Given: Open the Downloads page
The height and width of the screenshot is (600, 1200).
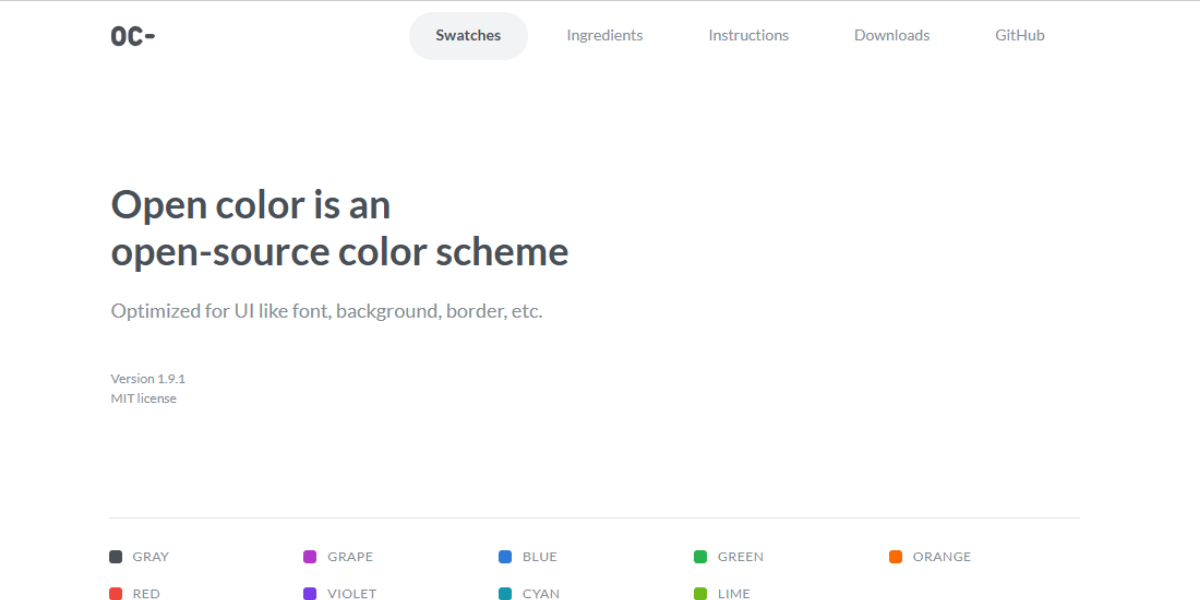Looking at the screenshot, I should (x=891, y=36).
